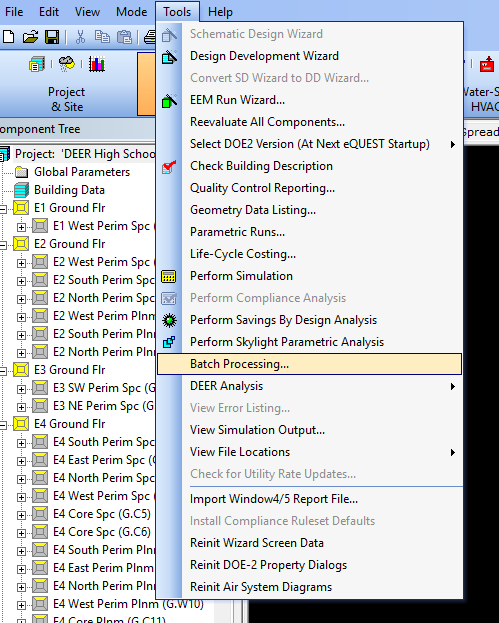Click the E1 Ground Flr floor icon
This screenshot has width=499, height=623.
tap(21, 208)
